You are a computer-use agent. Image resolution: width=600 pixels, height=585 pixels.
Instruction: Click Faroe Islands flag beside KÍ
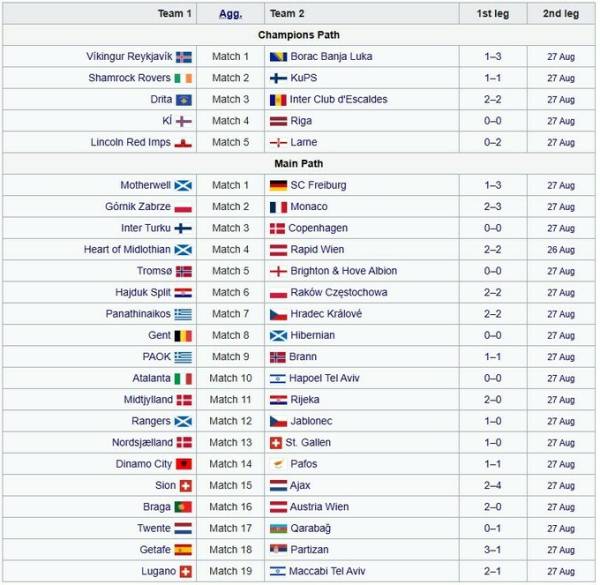click(184, 121)
